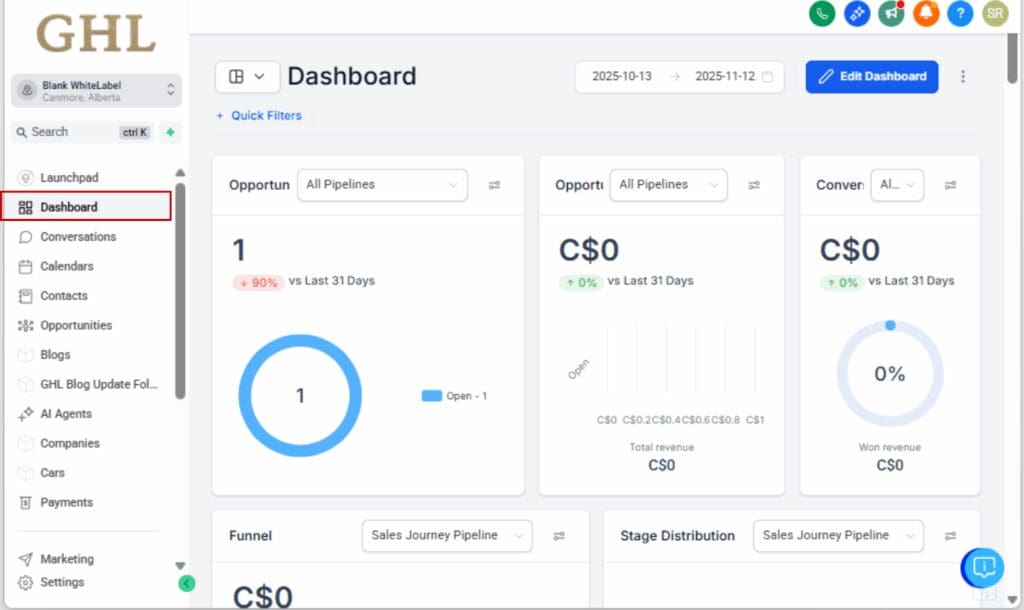
Task: Open the dashboard switcher next to Dashboard title
Action: [247, 76]
